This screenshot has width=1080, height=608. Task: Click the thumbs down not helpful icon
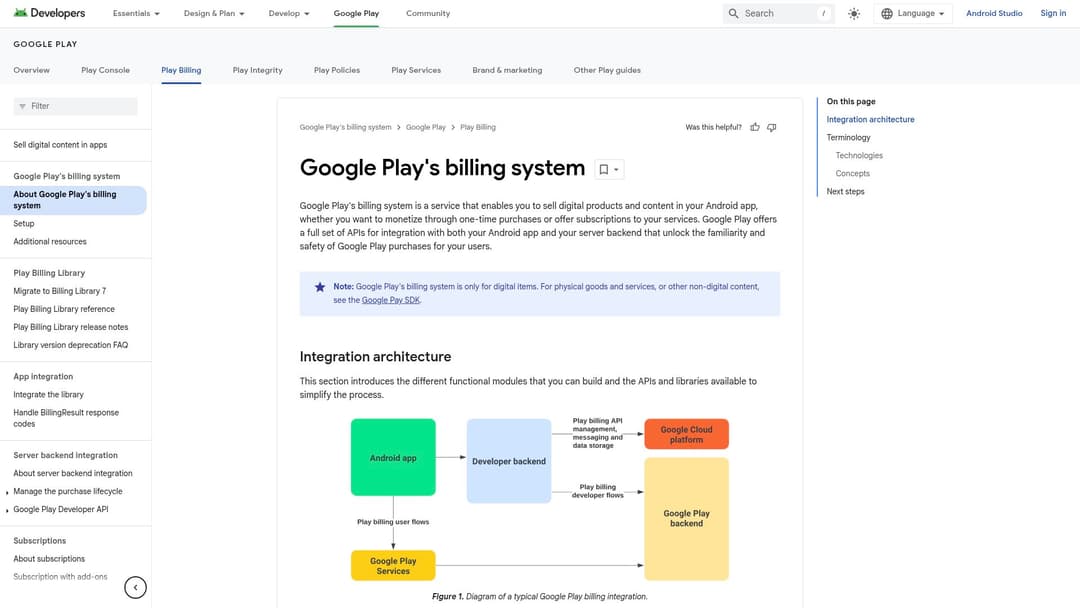(x=771, y=127)
